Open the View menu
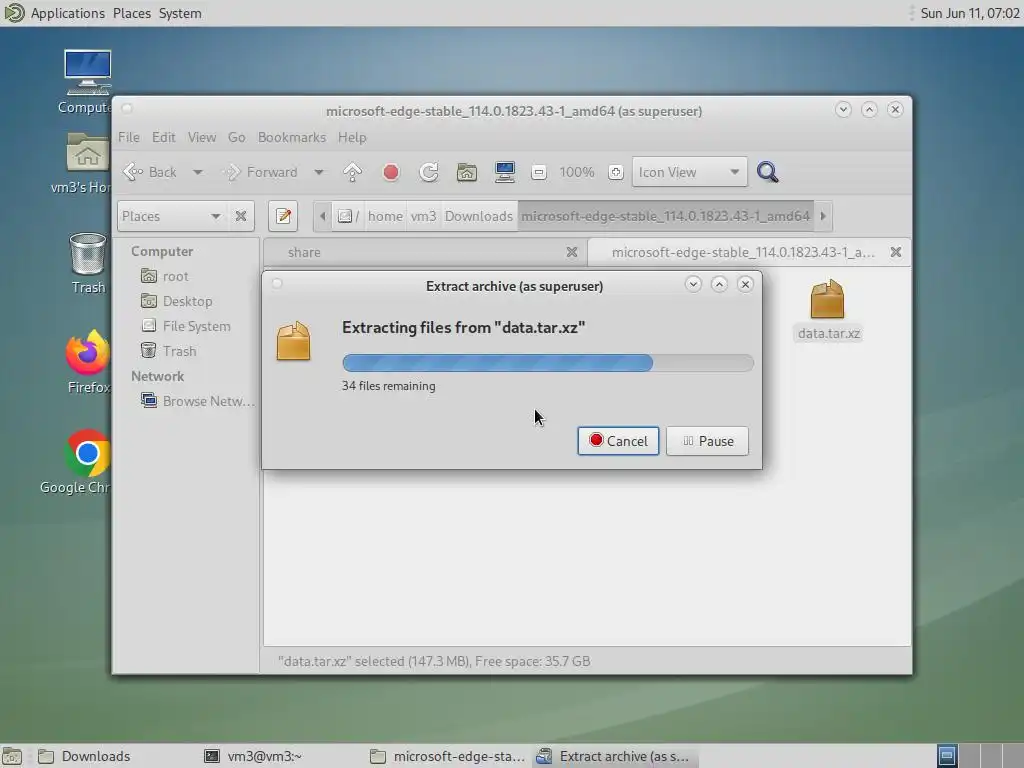The width and height of the screenshot is (1024, 768). (202, 137)
